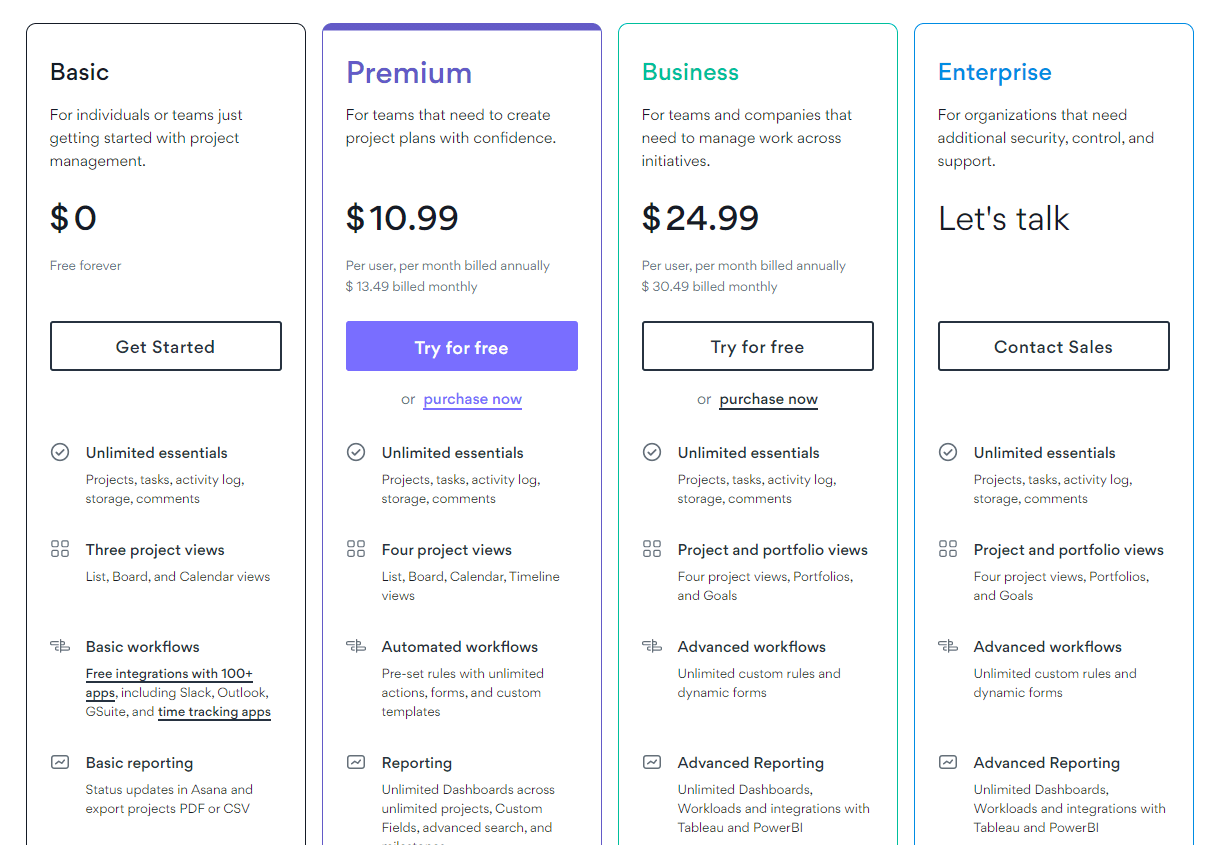Image resolution: width=1215 pixels, height=845 pixels.
Task: Click the chart icon next to Basic reporting
Action: [x=60, y=762]
